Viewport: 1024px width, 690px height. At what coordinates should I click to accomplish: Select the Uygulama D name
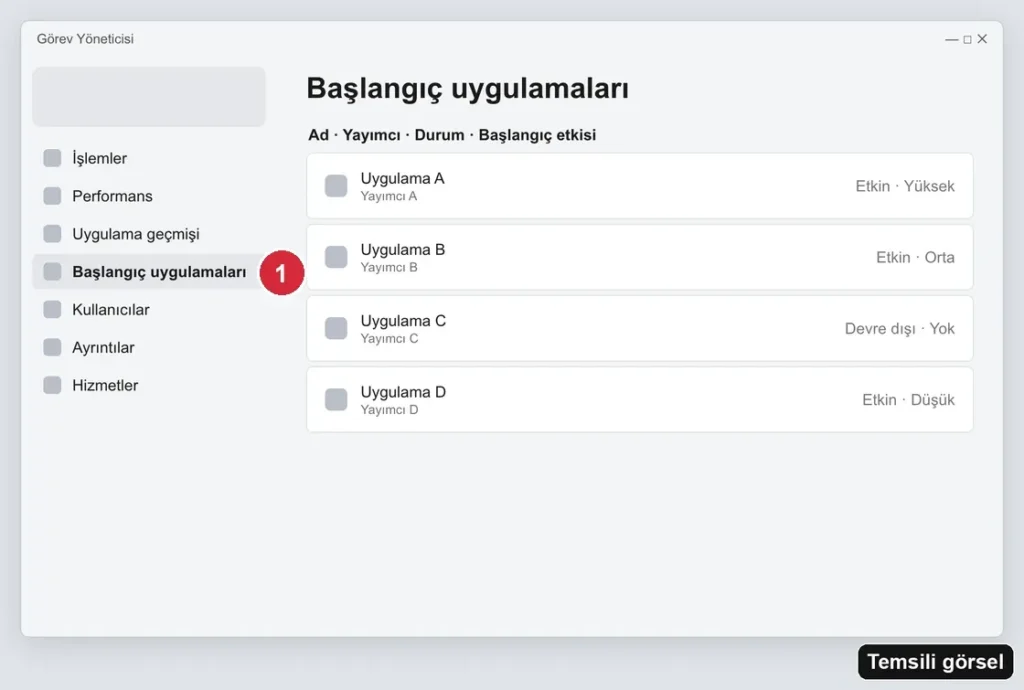(403, 392)
